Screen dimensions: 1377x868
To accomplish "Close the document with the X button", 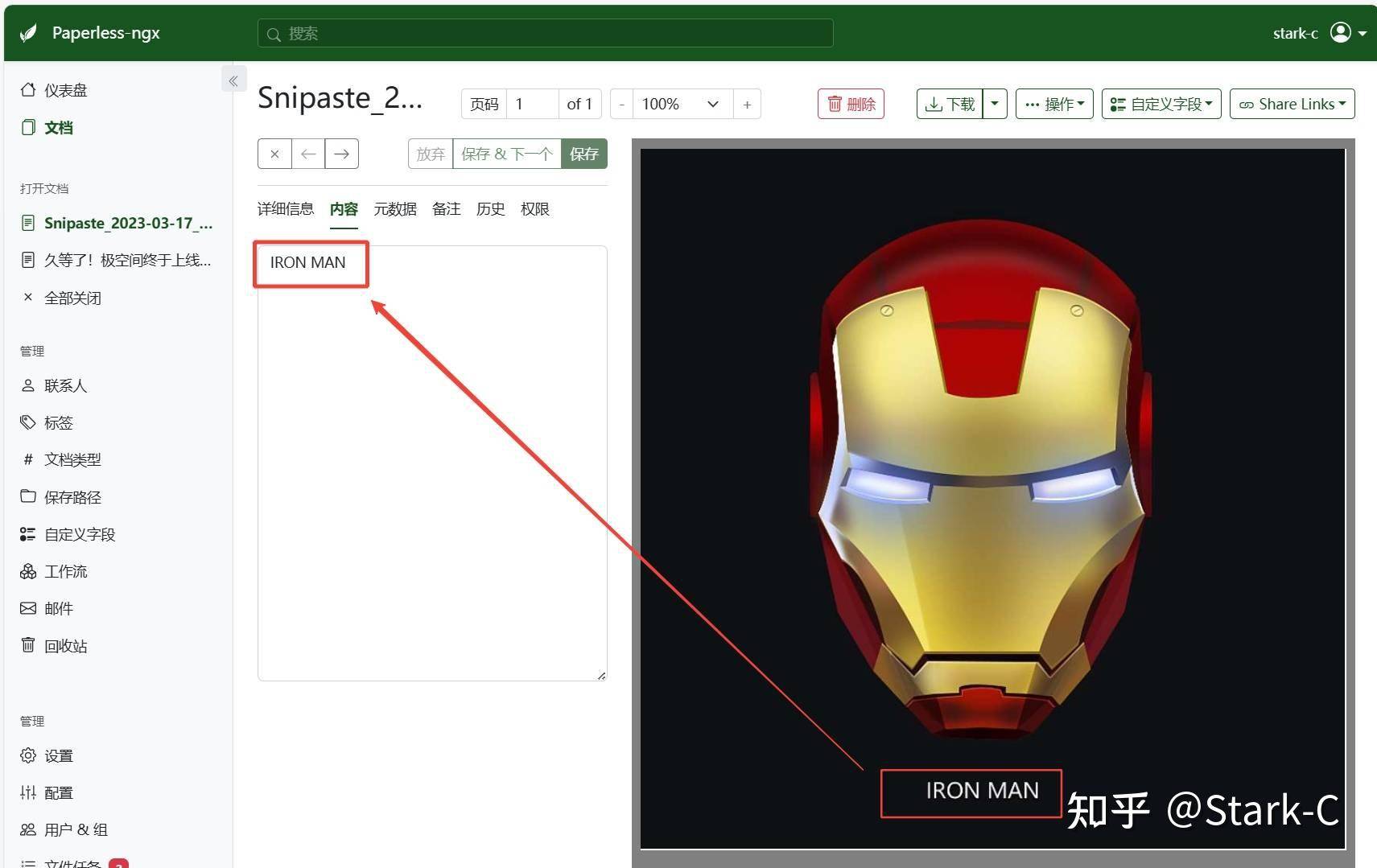I will (x=274, y=154).
